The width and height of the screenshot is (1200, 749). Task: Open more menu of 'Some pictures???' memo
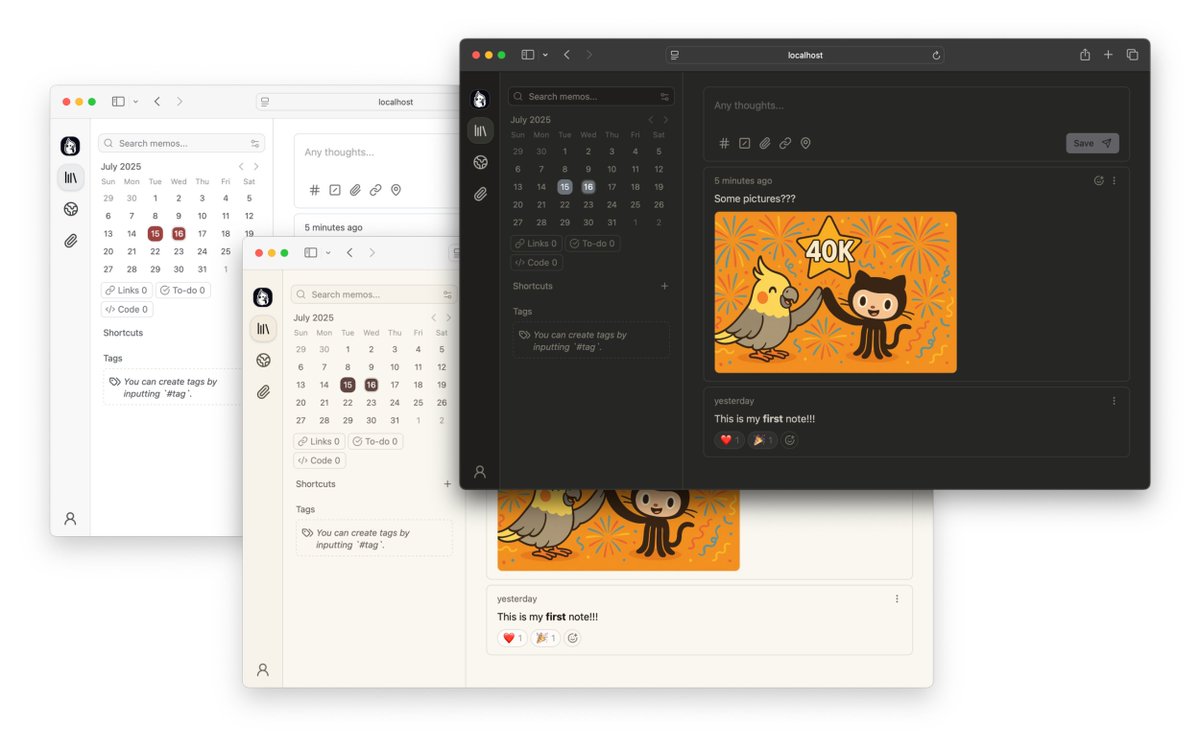pos(1114,181)
